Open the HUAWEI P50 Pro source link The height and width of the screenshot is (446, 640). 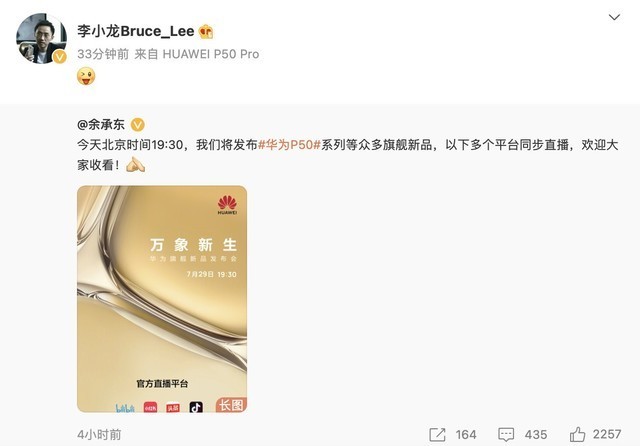211,54
